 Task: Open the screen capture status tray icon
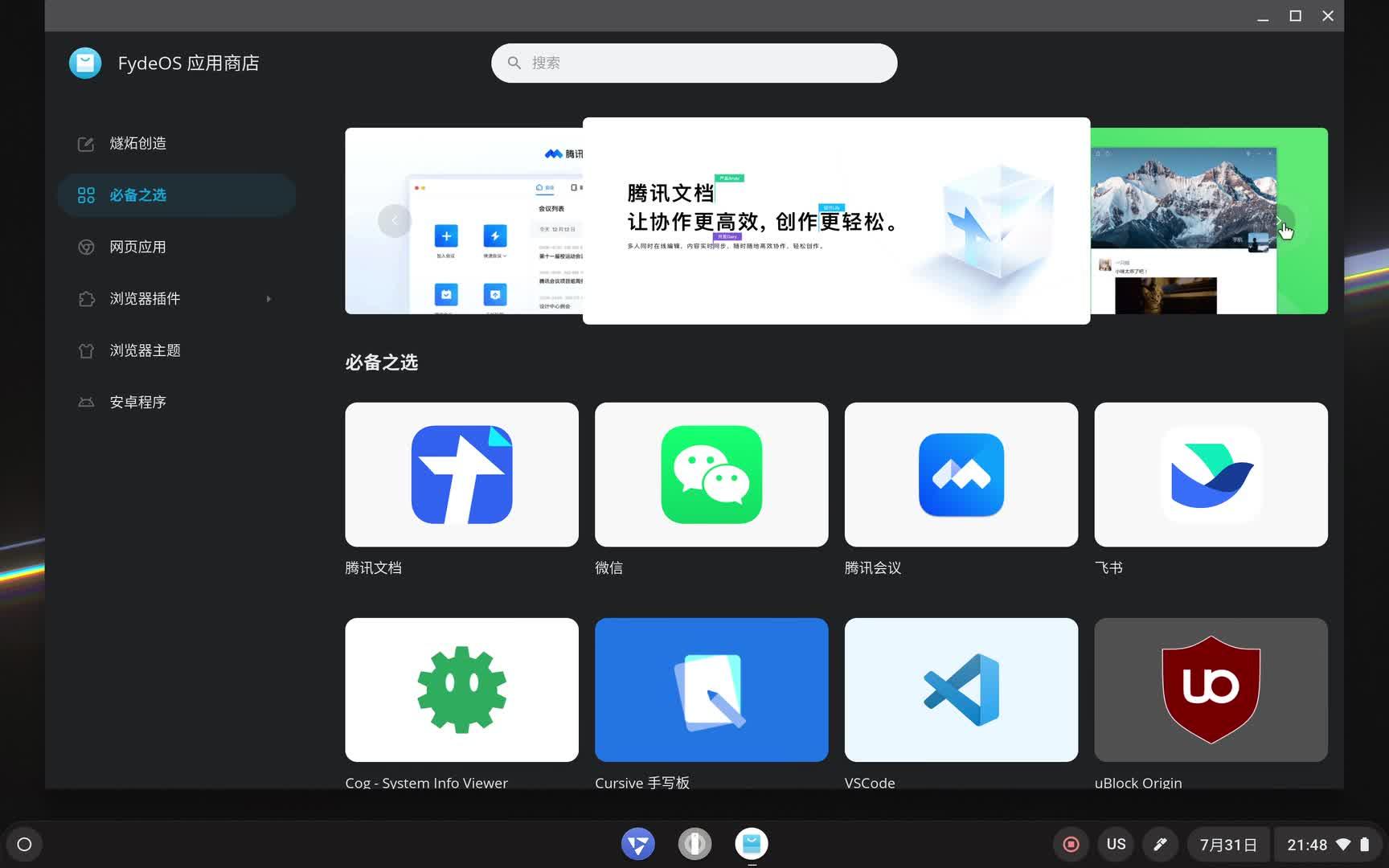pos(1071,844)
